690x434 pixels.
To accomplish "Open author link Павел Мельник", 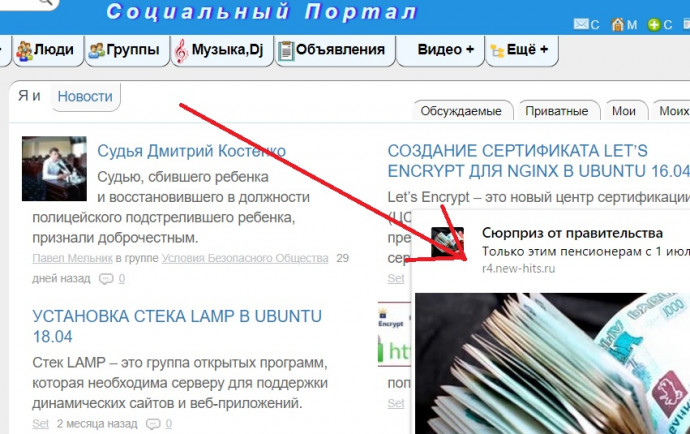I will point(72,258).
